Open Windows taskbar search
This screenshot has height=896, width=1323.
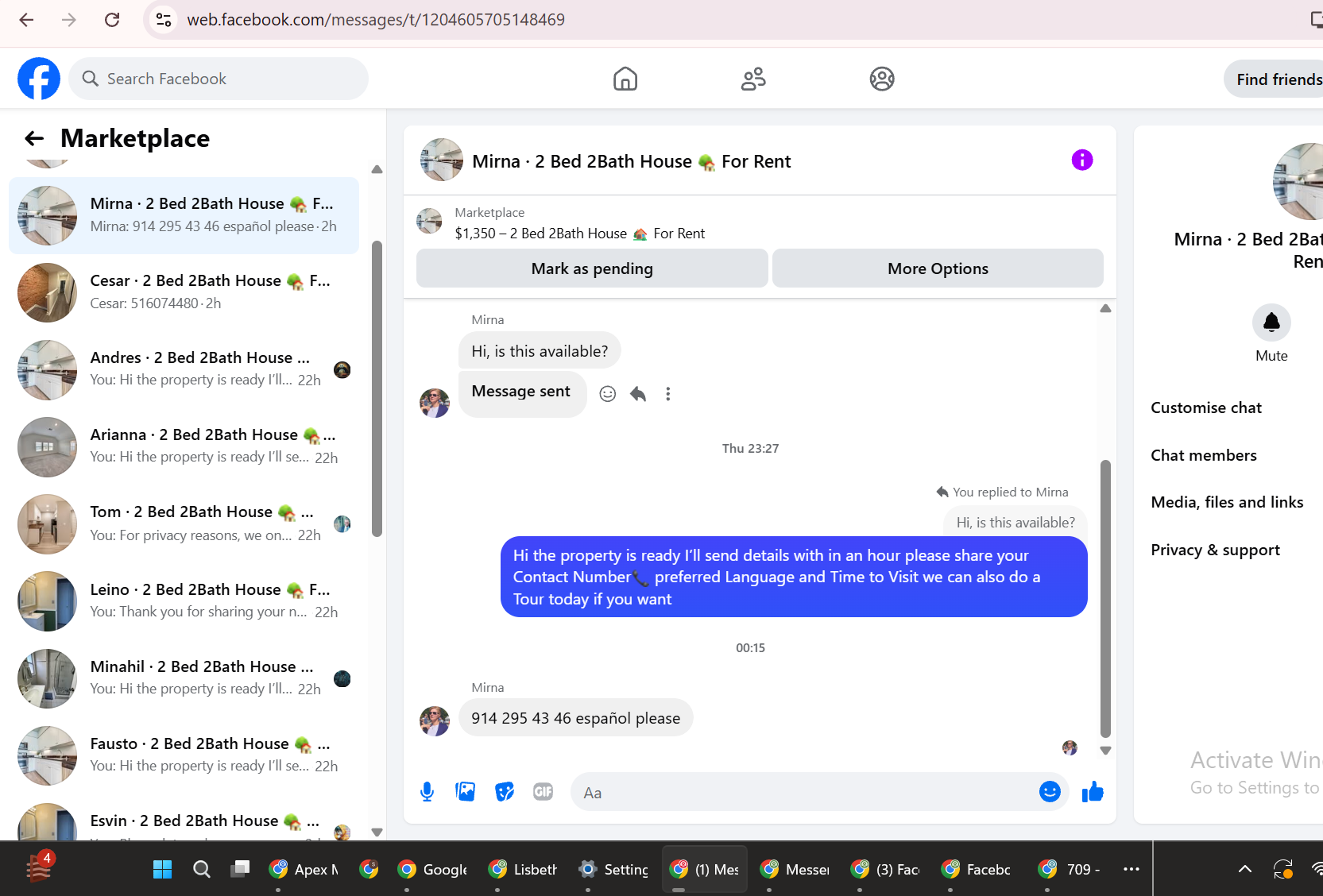click(202, 870)
